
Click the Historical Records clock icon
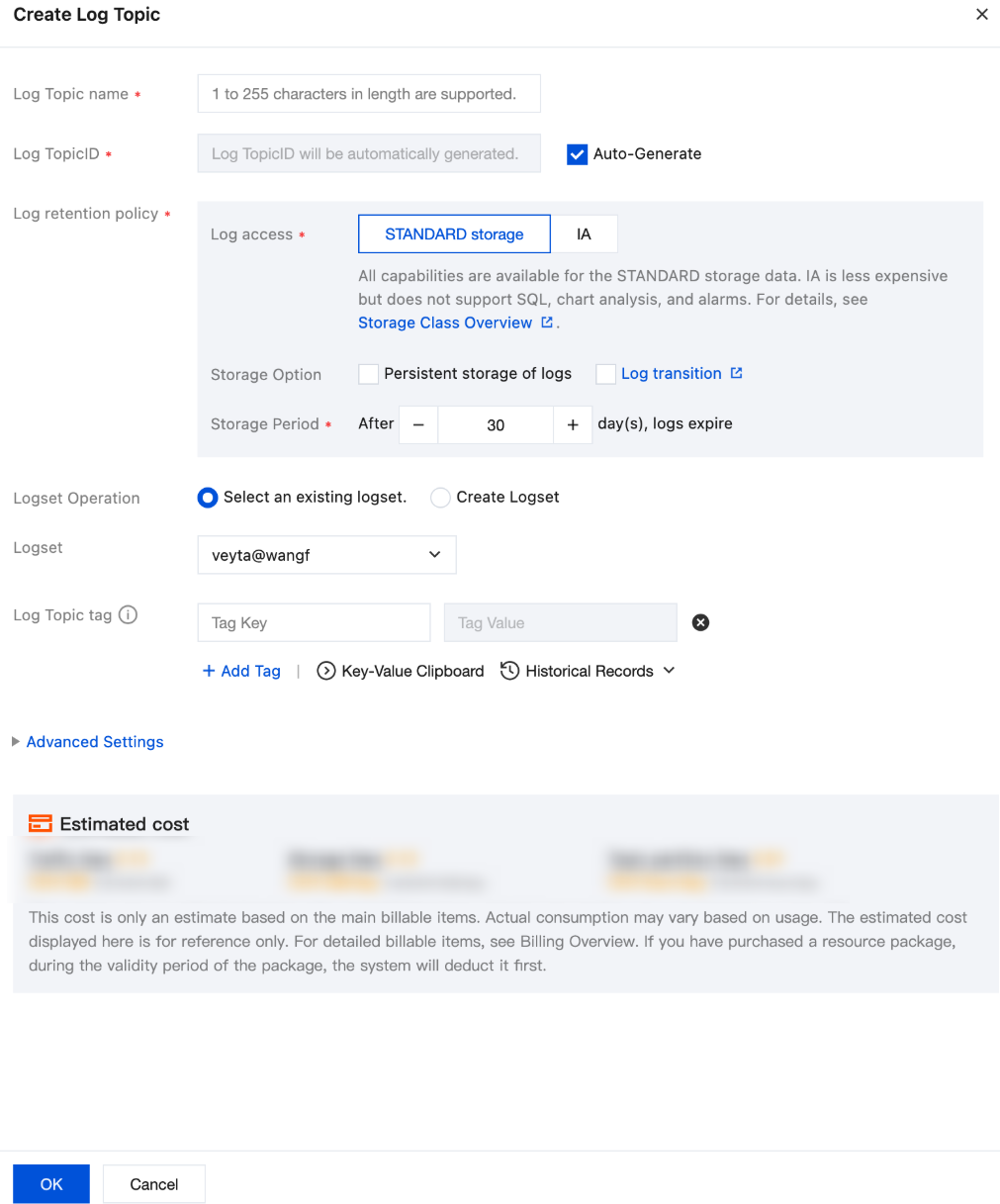point(509,671)
